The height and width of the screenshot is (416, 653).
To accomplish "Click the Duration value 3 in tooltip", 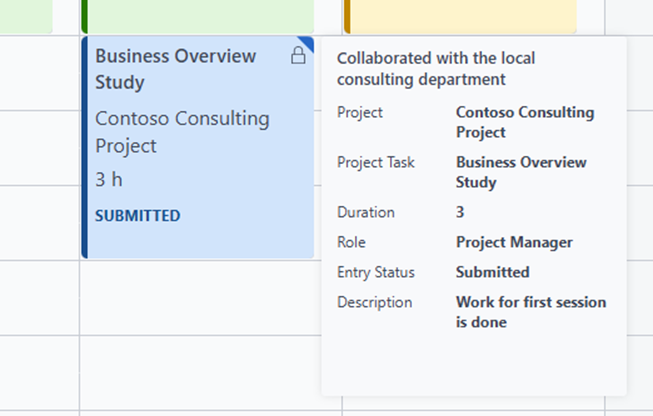I will [x=460, y=212].
